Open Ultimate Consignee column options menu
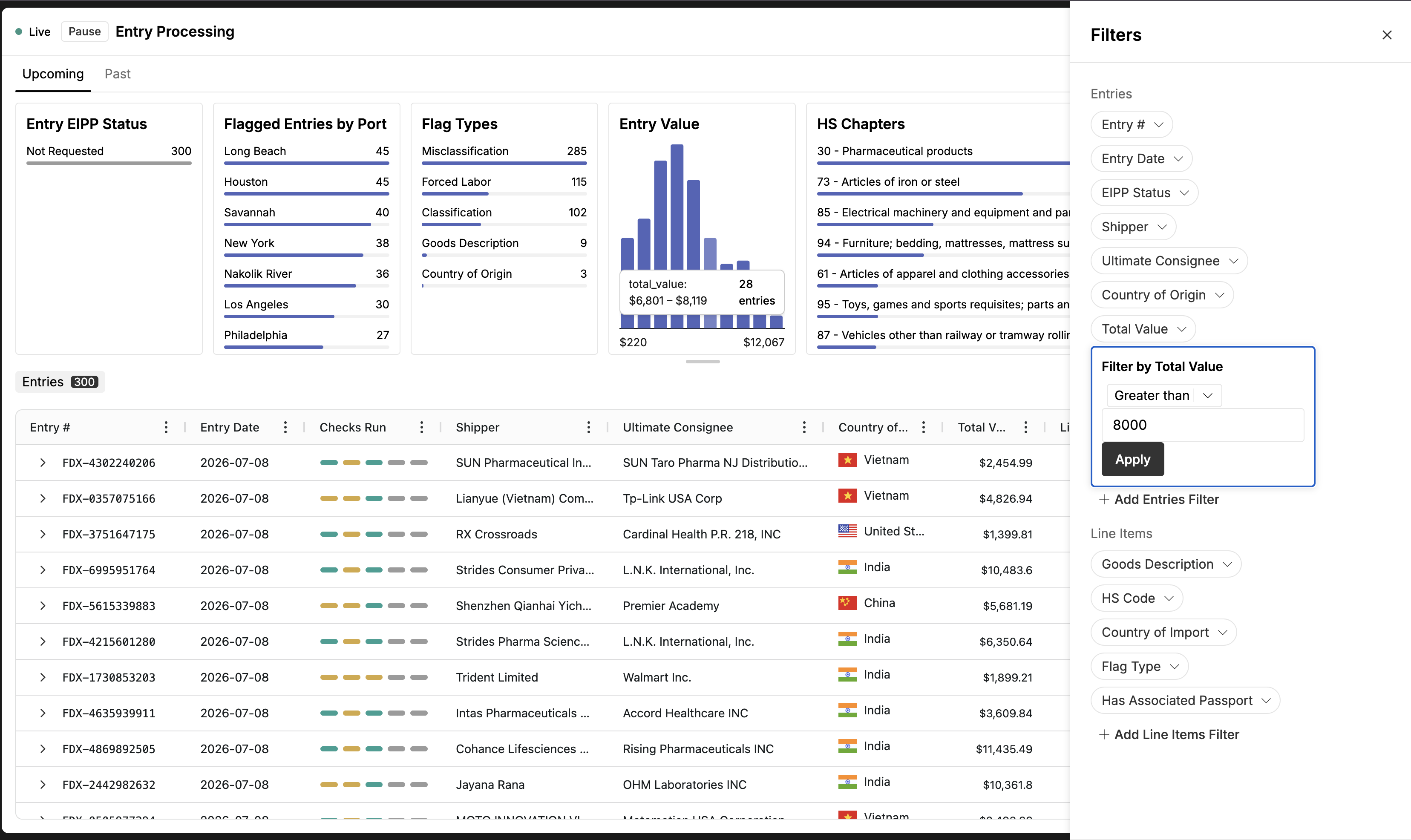 (x=804, y=427)
